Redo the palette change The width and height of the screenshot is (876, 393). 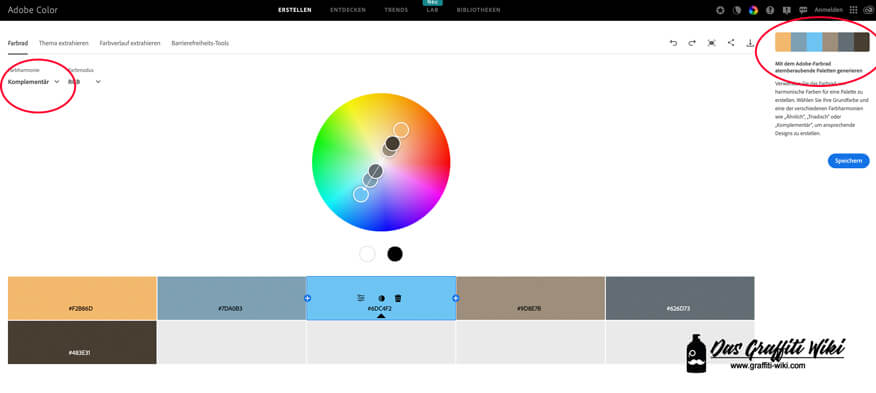[692, 43]
